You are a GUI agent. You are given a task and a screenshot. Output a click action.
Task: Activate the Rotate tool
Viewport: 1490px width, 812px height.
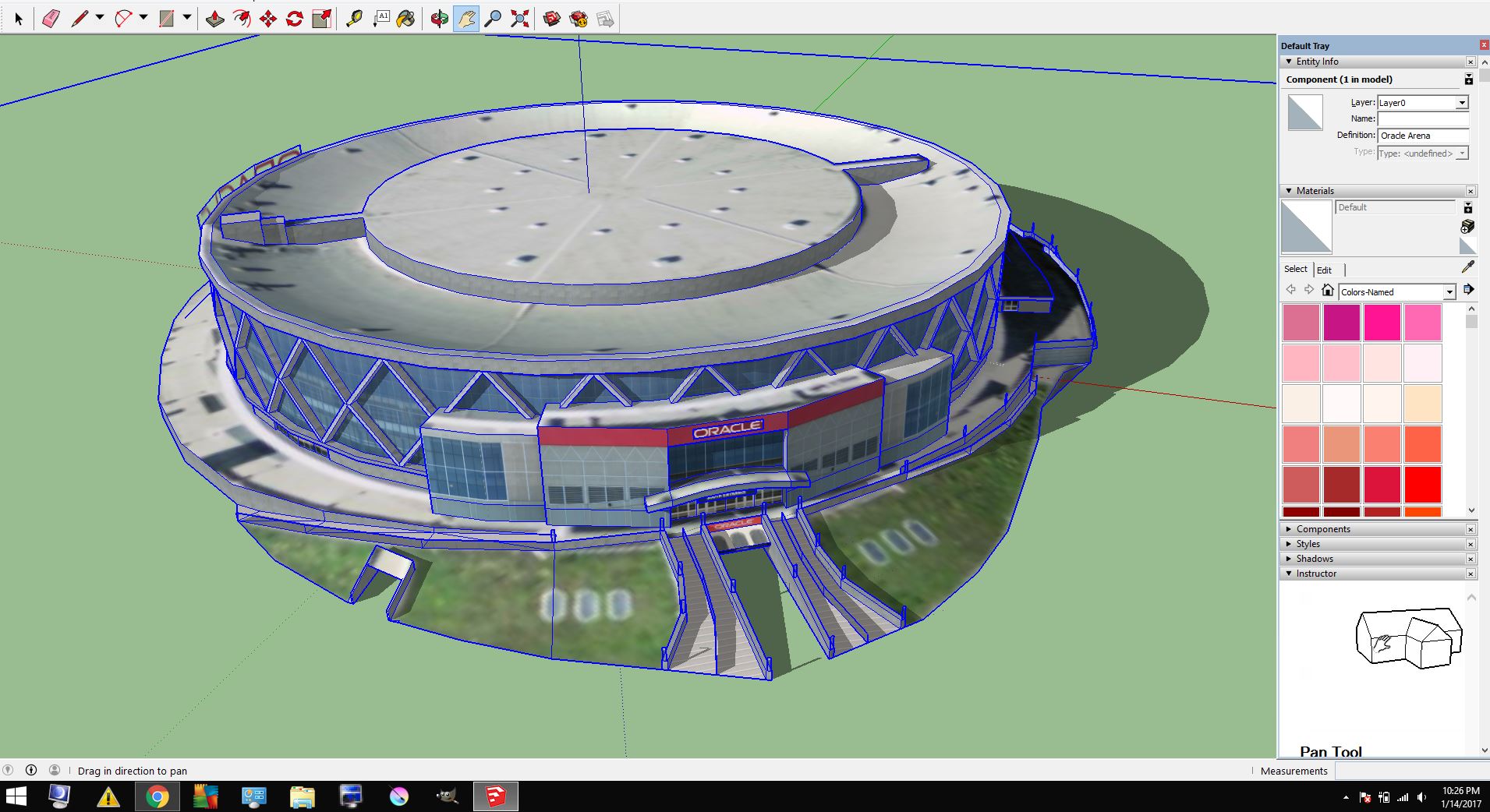click(294, 19)
